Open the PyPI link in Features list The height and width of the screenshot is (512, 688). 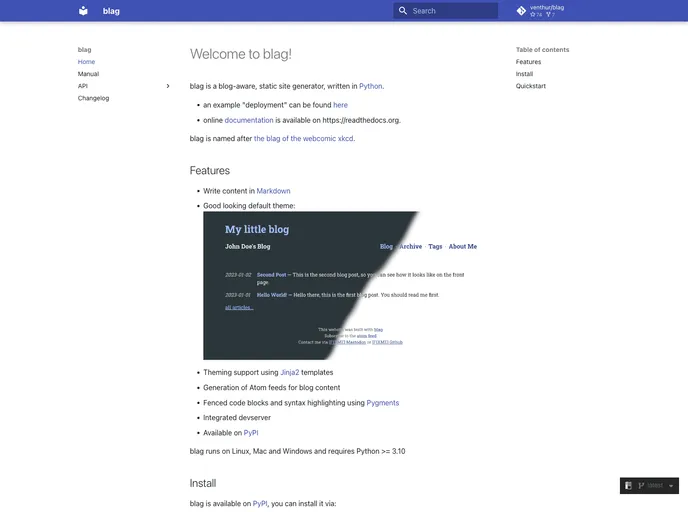251,433
